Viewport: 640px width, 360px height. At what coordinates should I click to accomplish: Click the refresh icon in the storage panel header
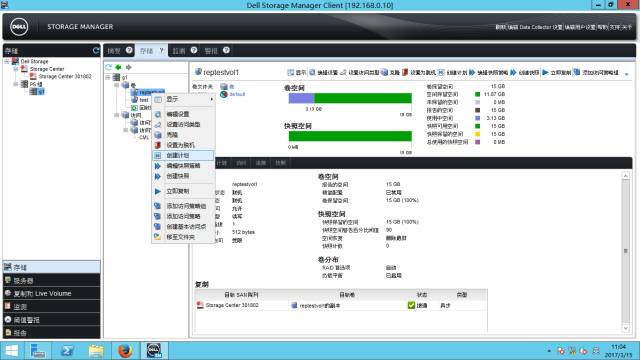click(96, 51)
